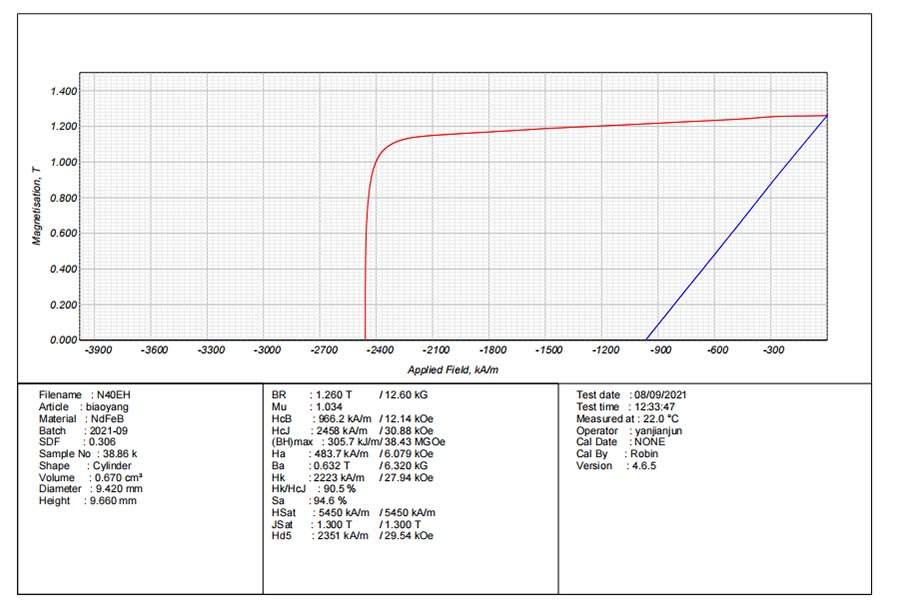Click the Magnetisation, T axis title
The height and width of the screenshot is (616, 900).
(37, 206)
